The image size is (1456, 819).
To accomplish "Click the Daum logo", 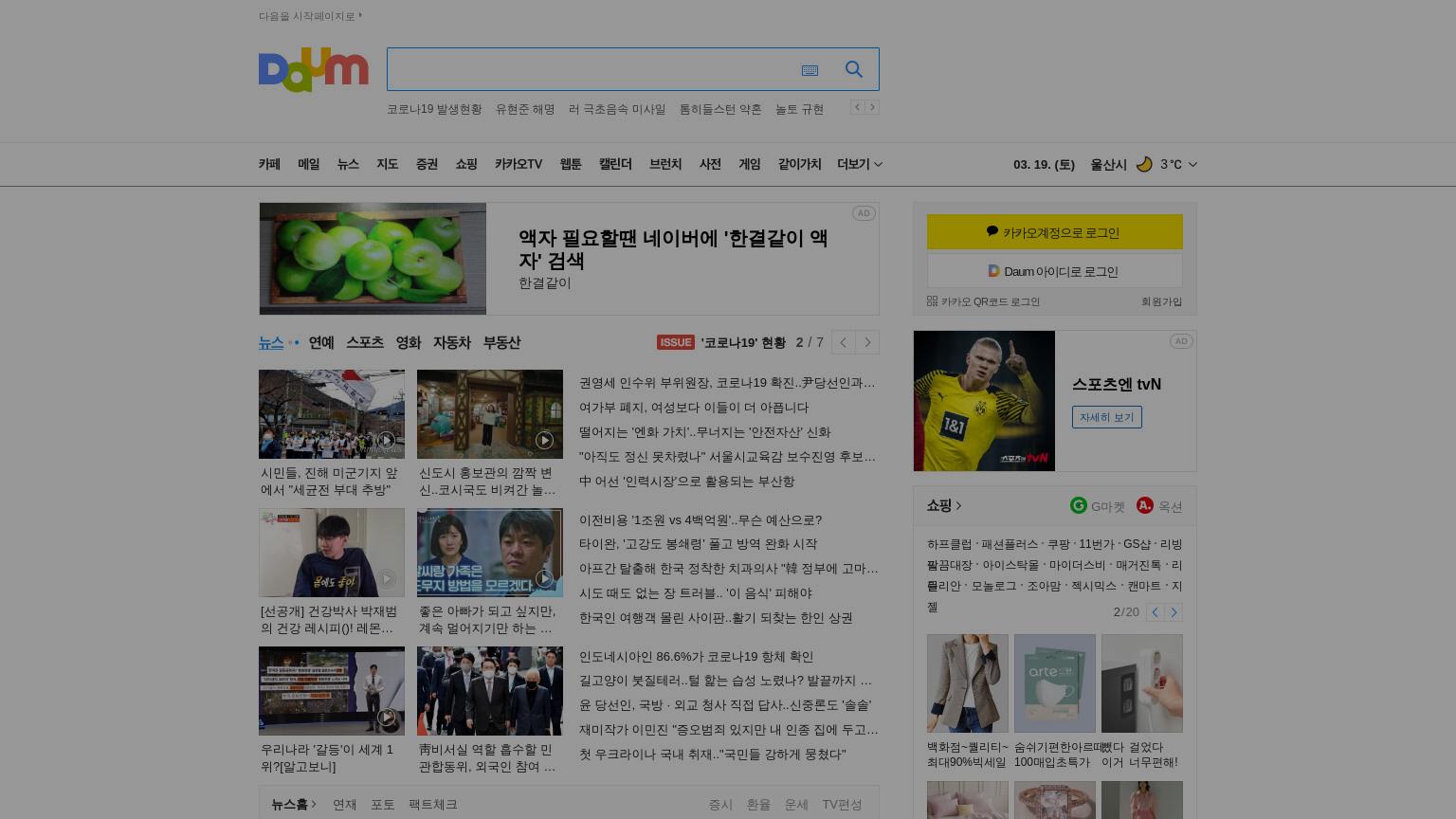I will point(313,70).
